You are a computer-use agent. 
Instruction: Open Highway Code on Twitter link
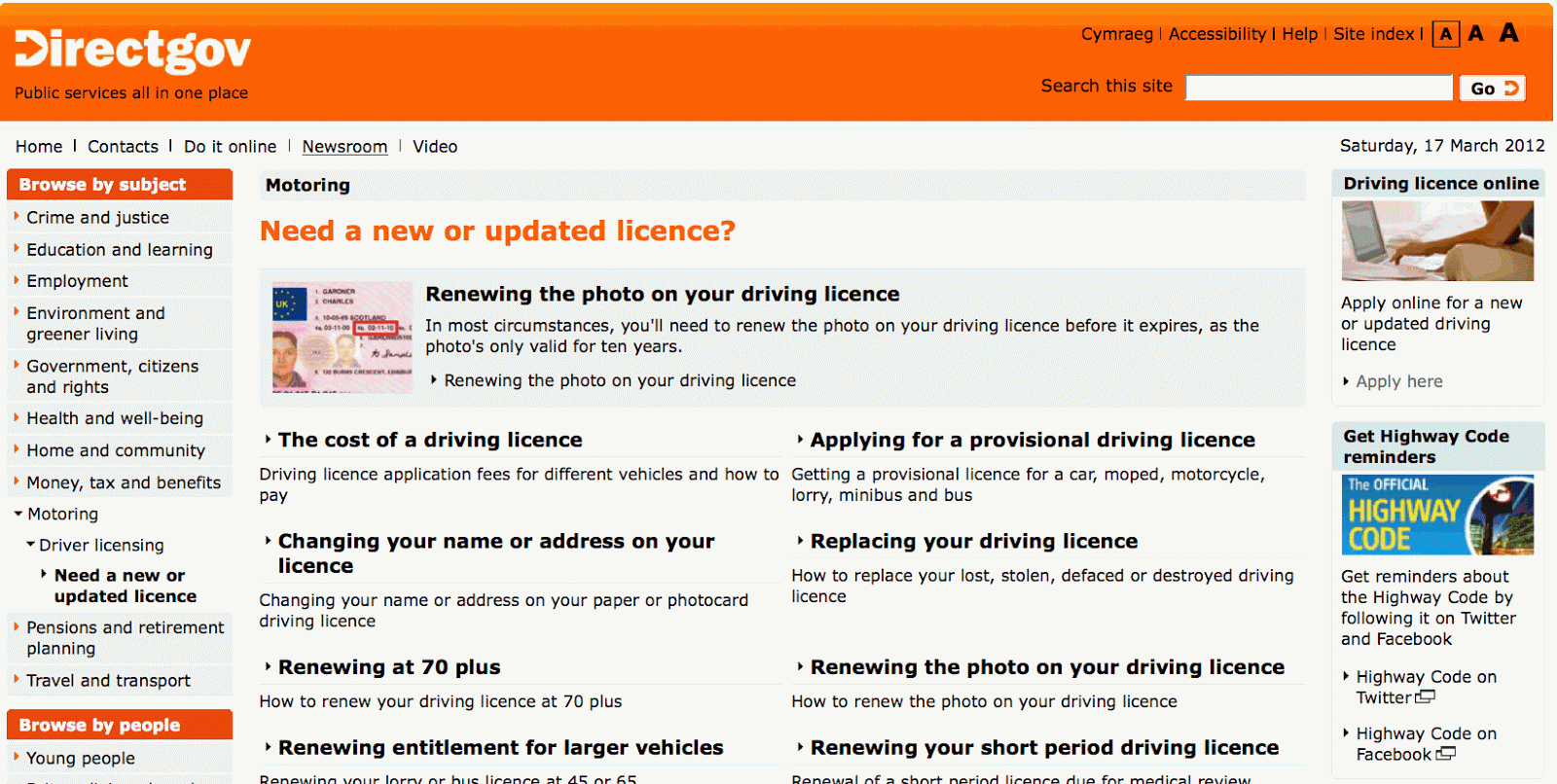pos(1427,687)
